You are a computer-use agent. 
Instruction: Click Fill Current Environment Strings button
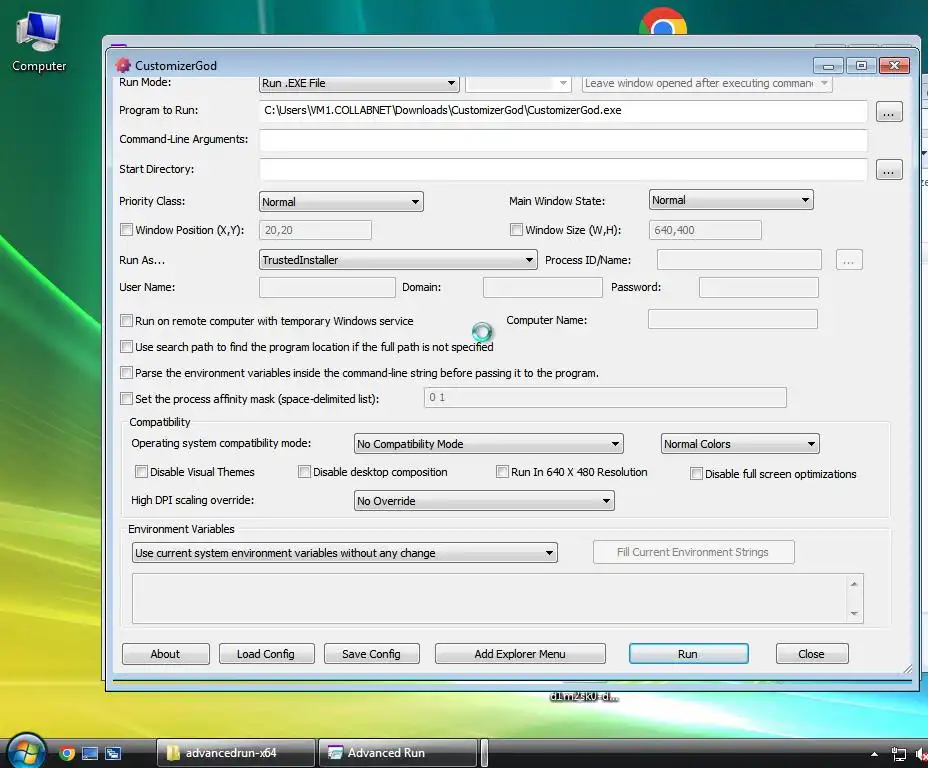(x=693, y=552)
